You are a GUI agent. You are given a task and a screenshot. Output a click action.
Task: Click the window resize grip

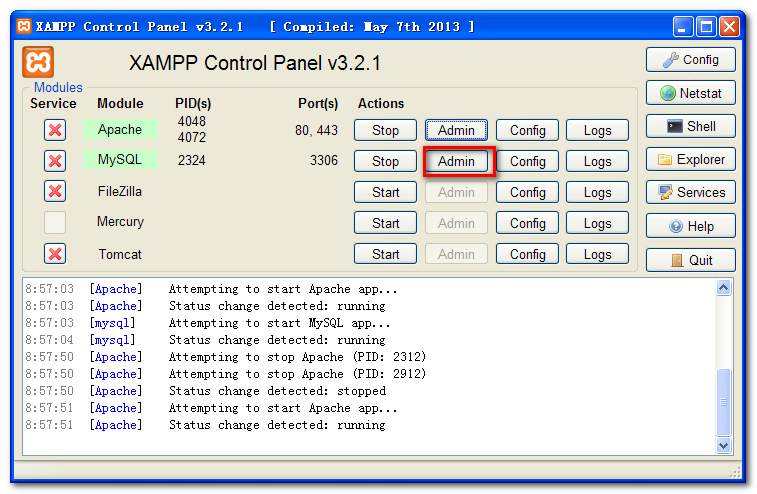coord(736,472)
